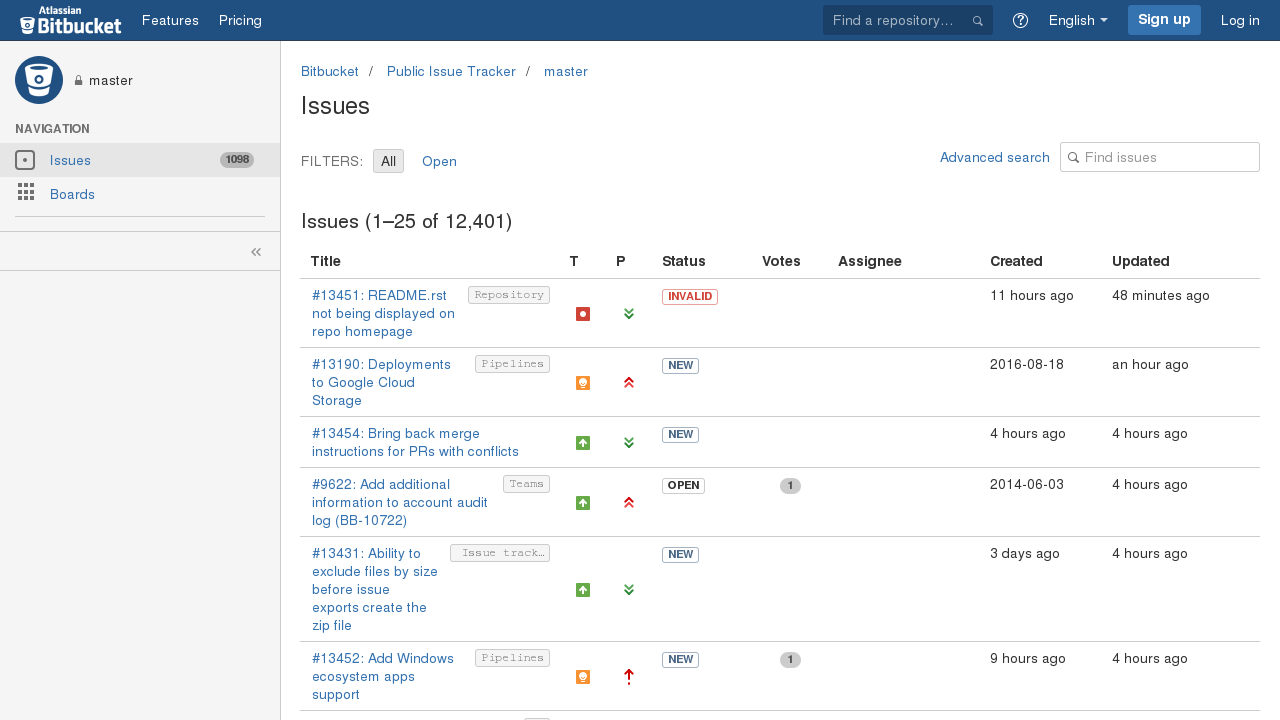Click the bug type icon for issue #13451
The image size is (1280, 720).
pyautogui.click(x=583, y=314)
